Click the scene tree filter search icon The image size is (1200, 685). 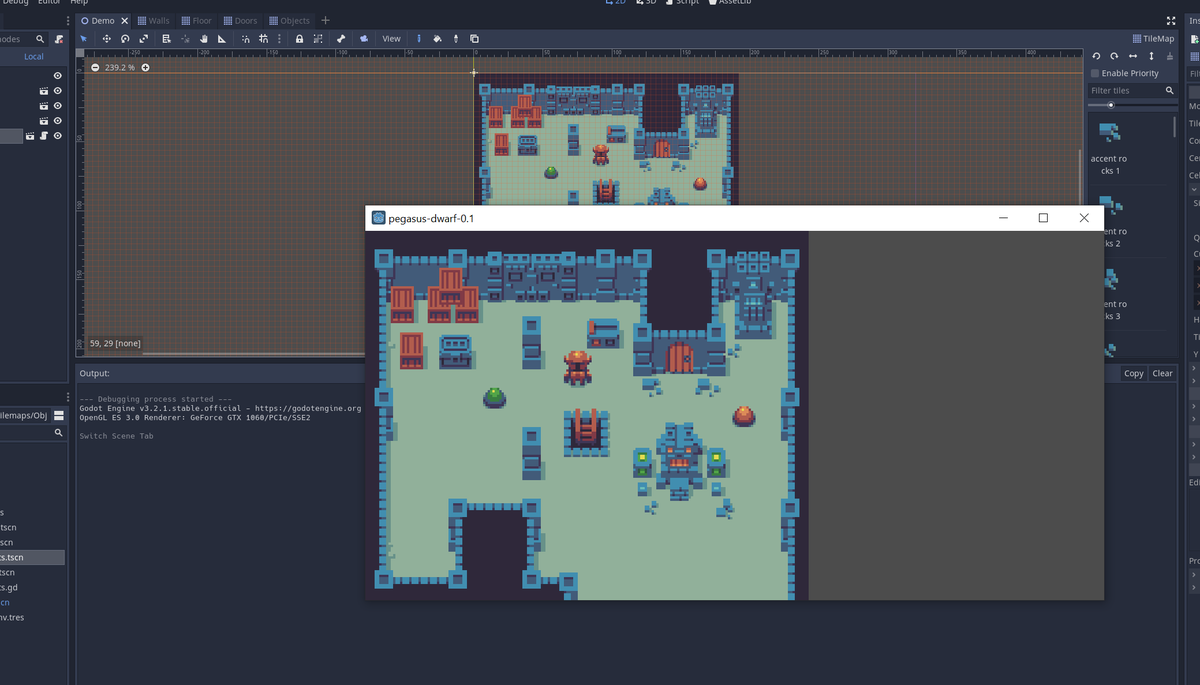click(40, 39)
